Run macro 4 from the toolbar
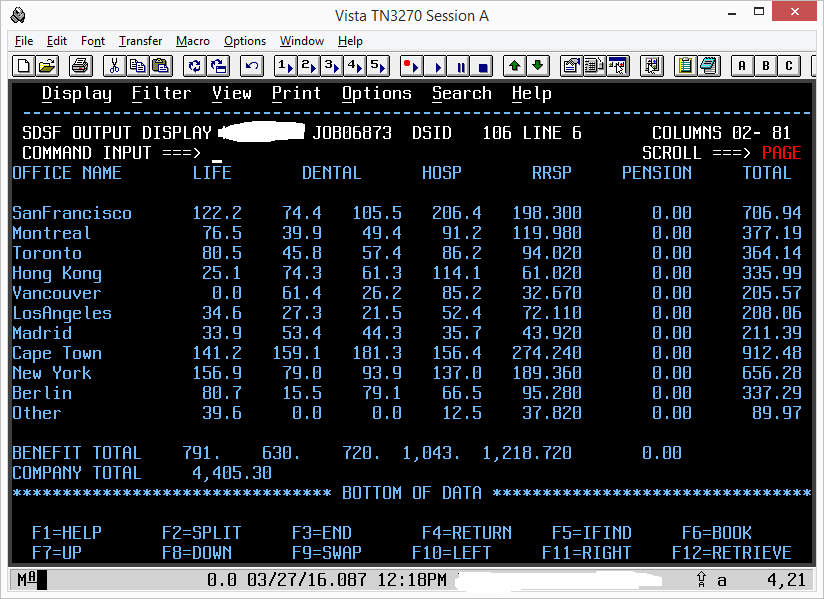 tap(355, 66)
